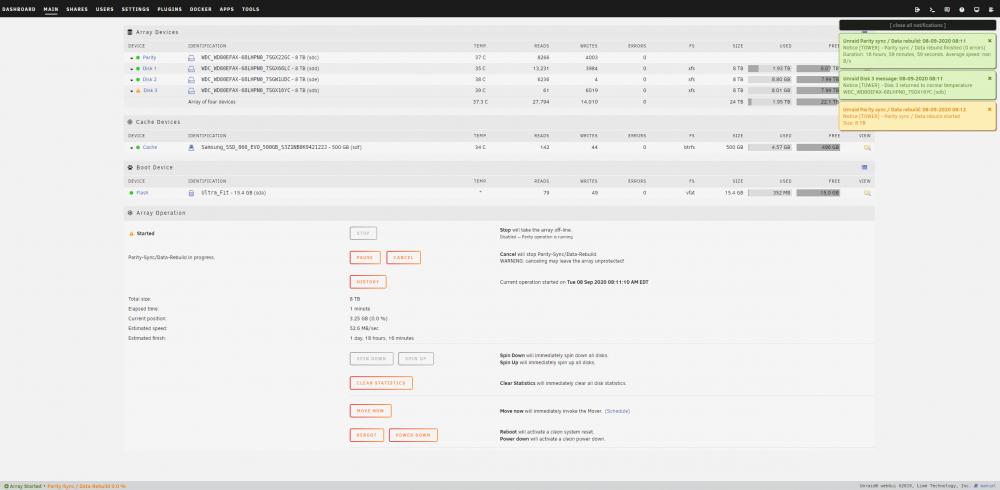1000x490 pixels.
Task: Open the Cache device link
Action: (x=150, y=147)
